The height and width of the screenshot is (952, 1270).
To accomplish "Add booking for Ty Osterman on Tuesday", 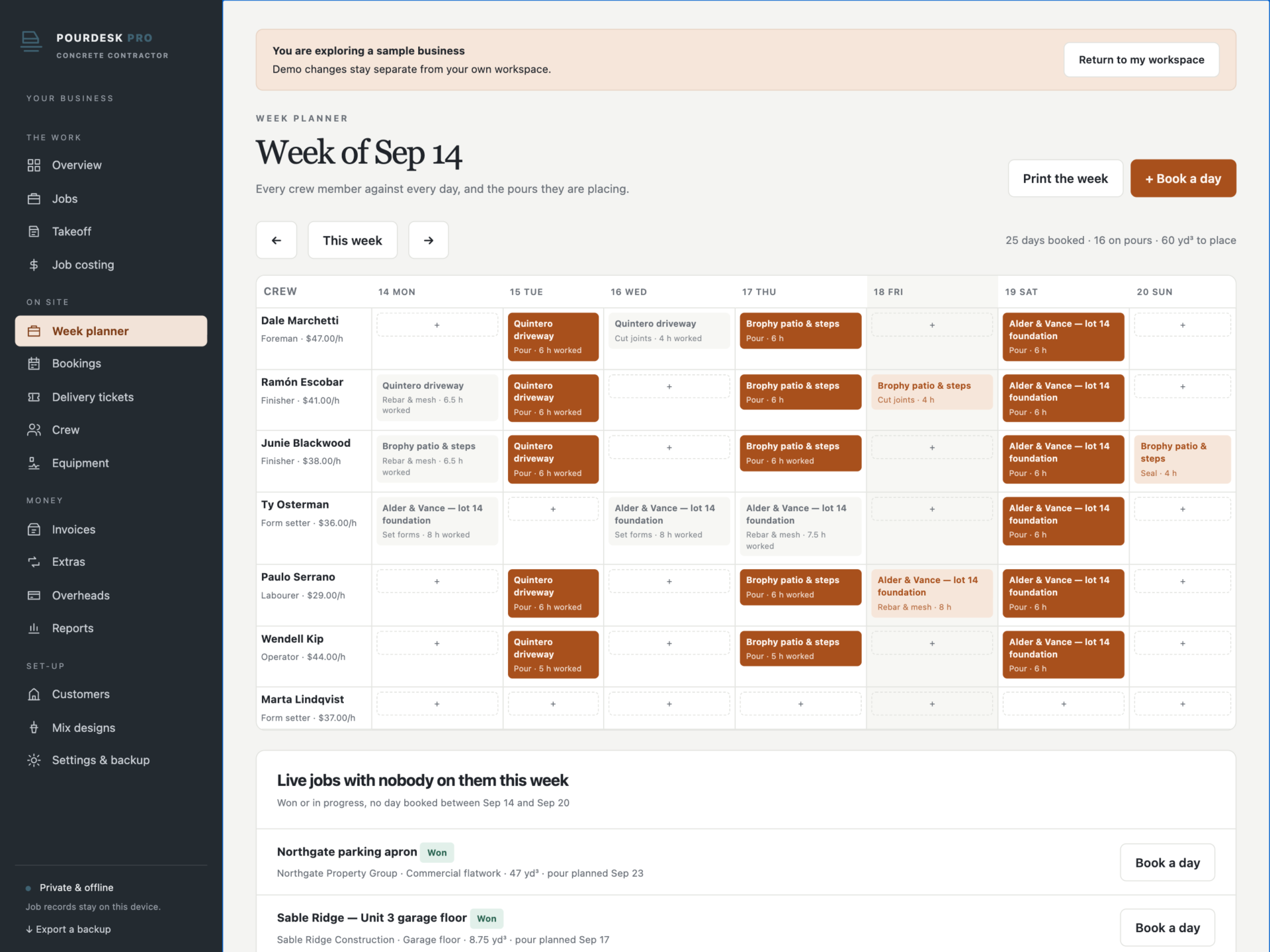I will [553, 509].
